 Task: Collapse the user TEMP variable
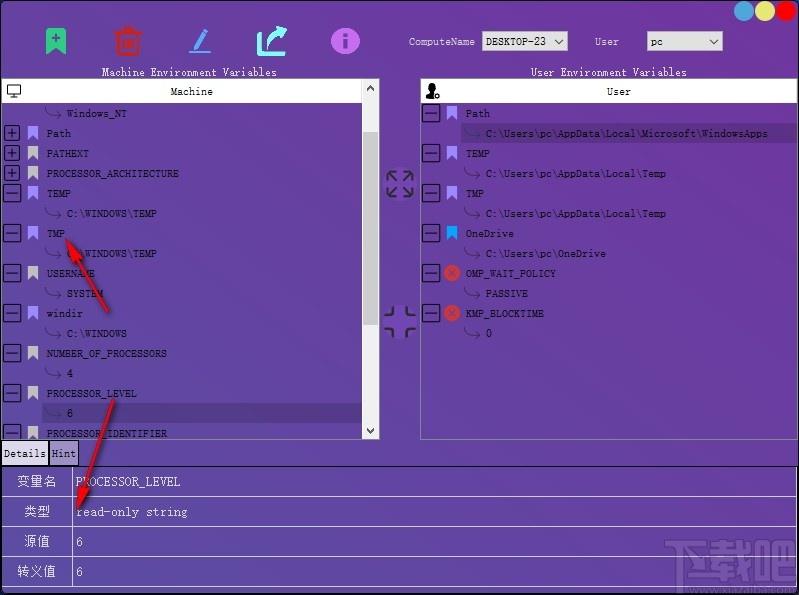[431, 153]
